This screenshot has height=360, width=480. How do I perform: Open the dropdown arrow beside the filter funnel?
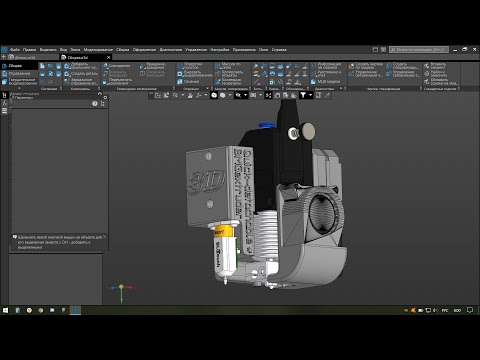click(310, 95)
